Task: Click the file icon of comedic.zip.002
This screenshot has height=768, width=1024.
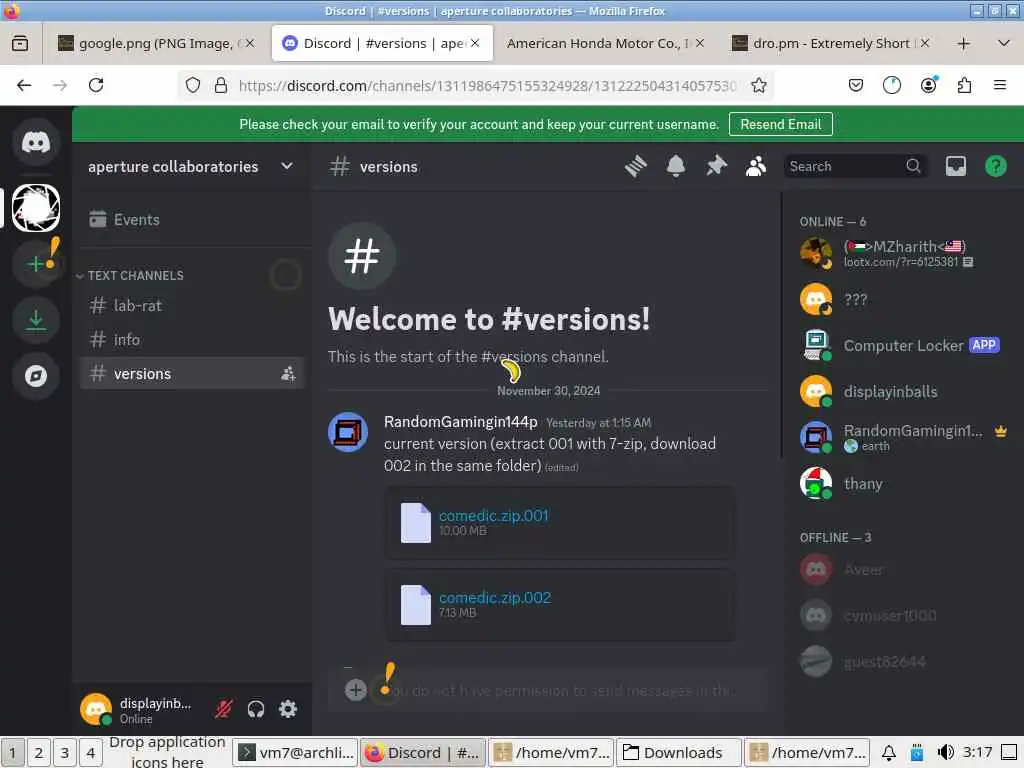Action: point(415,605)
